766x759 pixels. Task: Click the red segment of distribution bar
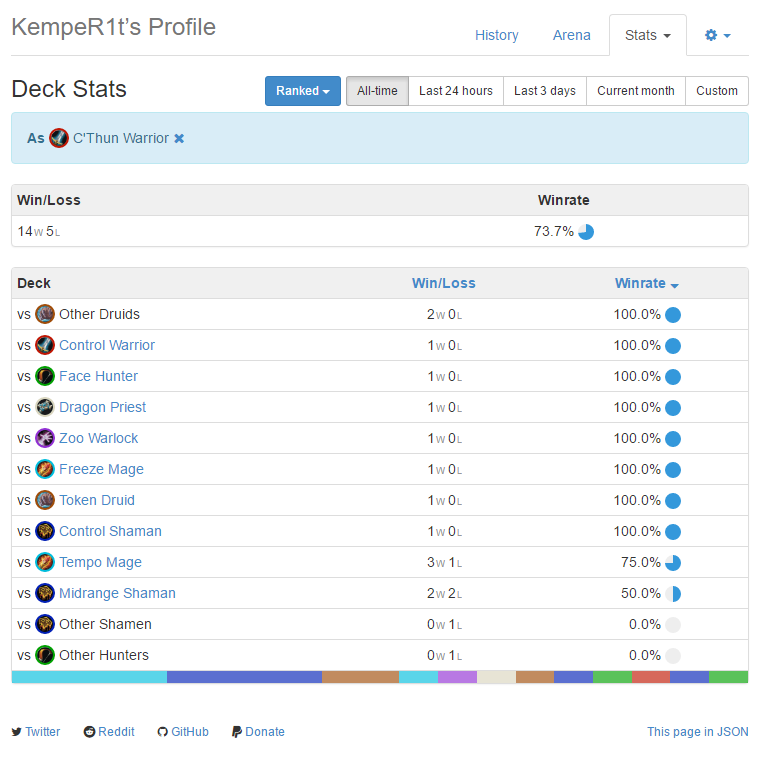pyautogui.click(x=651, y=677)
